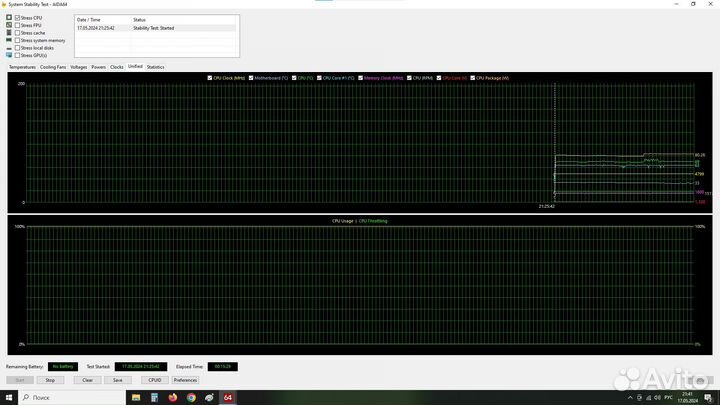Open the notifications action center
The height and width of the screenshot is (405, 720).
tap(708, 398)
